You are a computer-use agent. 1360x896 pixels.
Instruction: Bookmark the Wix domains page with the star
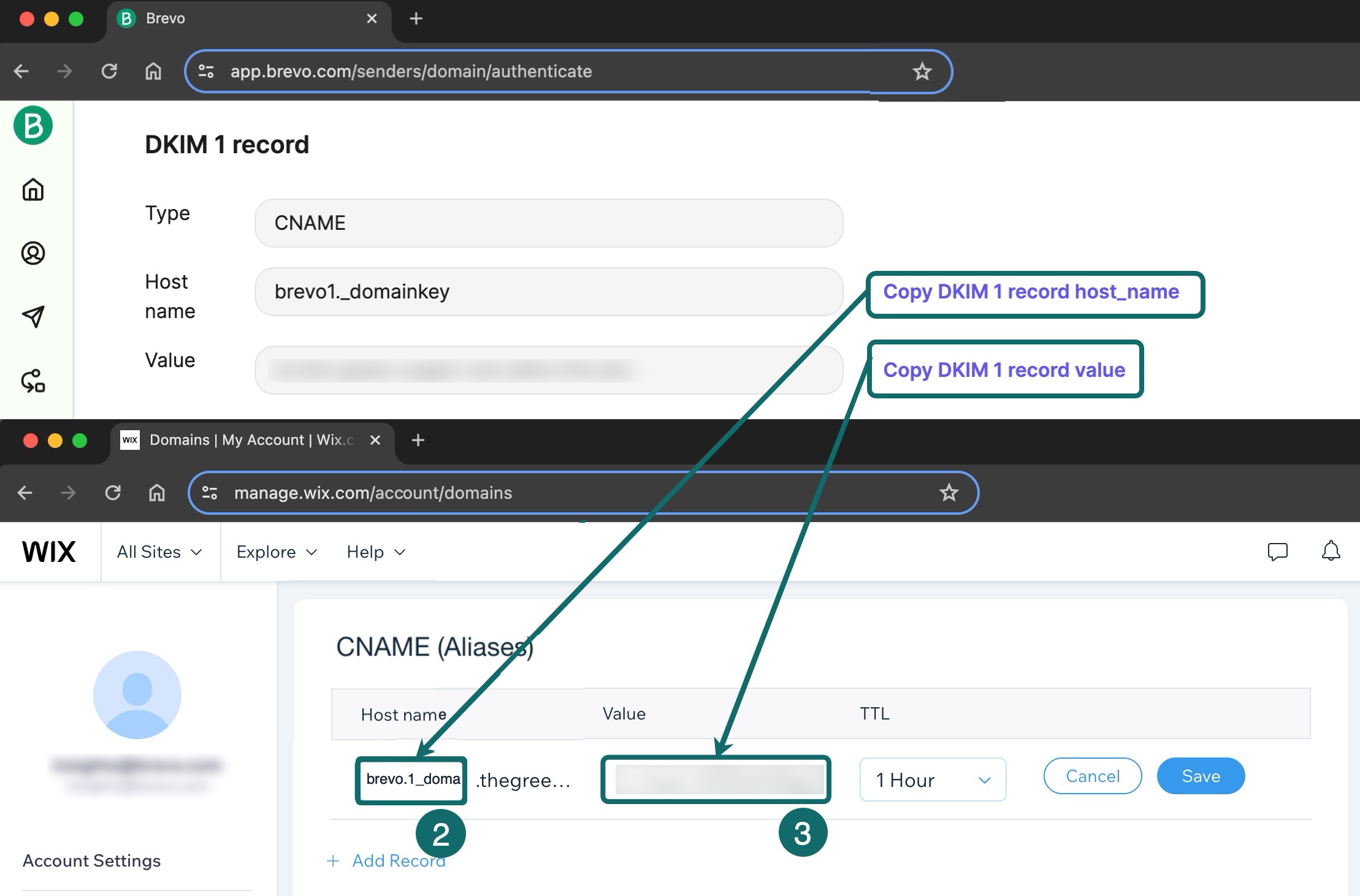coord(949,492)
